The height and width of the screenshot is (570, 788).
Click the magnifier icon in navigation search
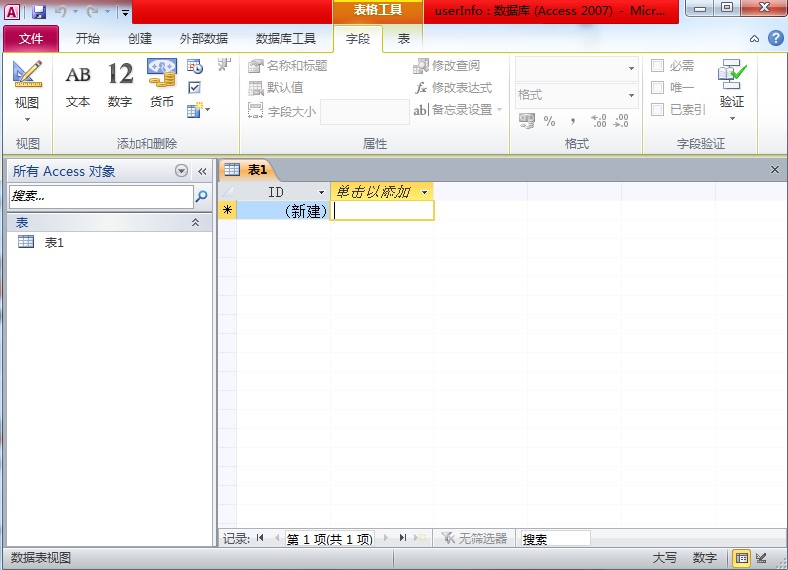(202, 196)
